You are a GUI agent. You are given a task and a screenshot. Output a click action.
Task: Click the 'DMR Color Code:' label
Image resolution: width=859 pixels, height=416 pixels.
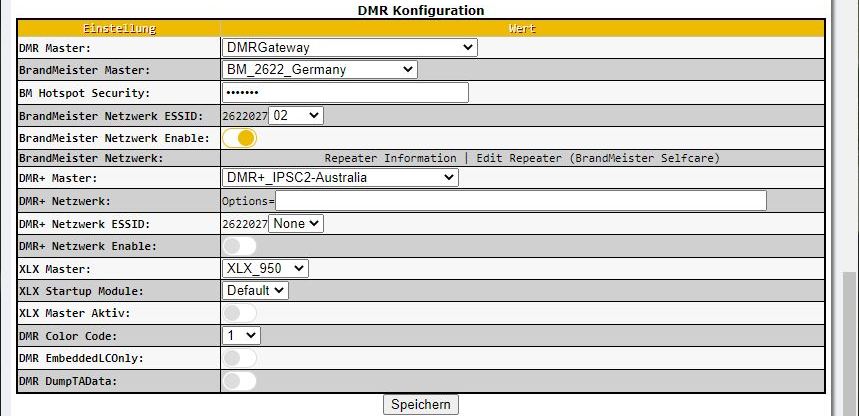[68, 336]
